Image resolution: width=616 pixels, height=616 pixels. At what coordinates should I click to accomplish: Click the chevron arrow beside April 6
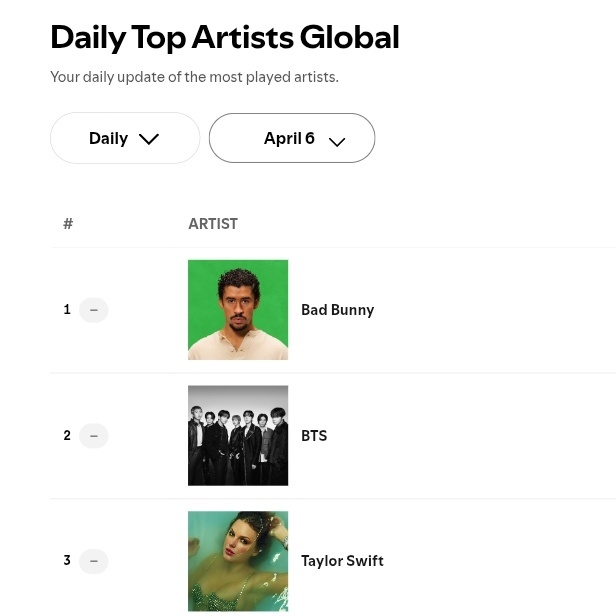pos(337,141)
